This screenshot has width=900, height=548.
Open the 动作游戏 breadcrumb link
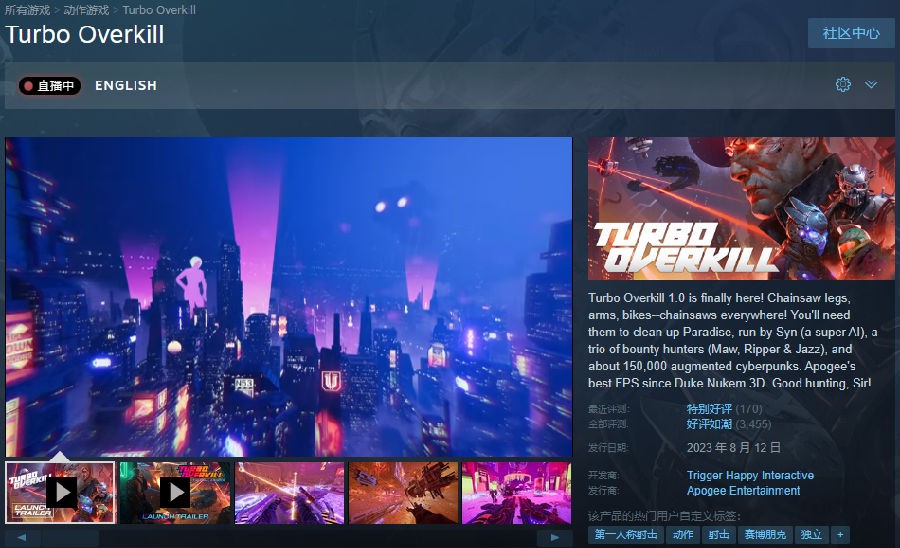point(86,10)
